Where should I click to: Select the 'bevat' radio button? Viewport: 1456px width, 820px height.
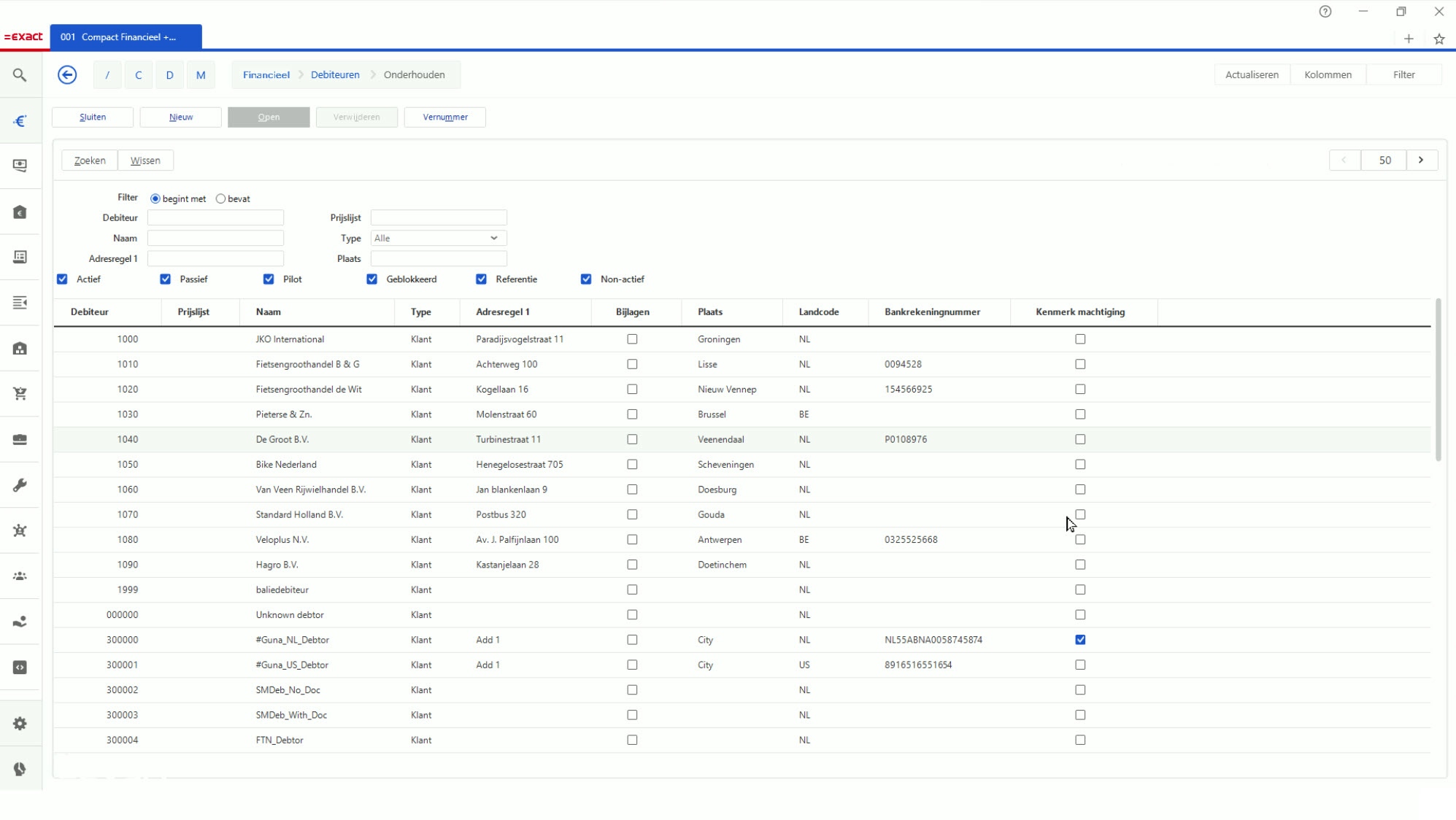[220, 198]
